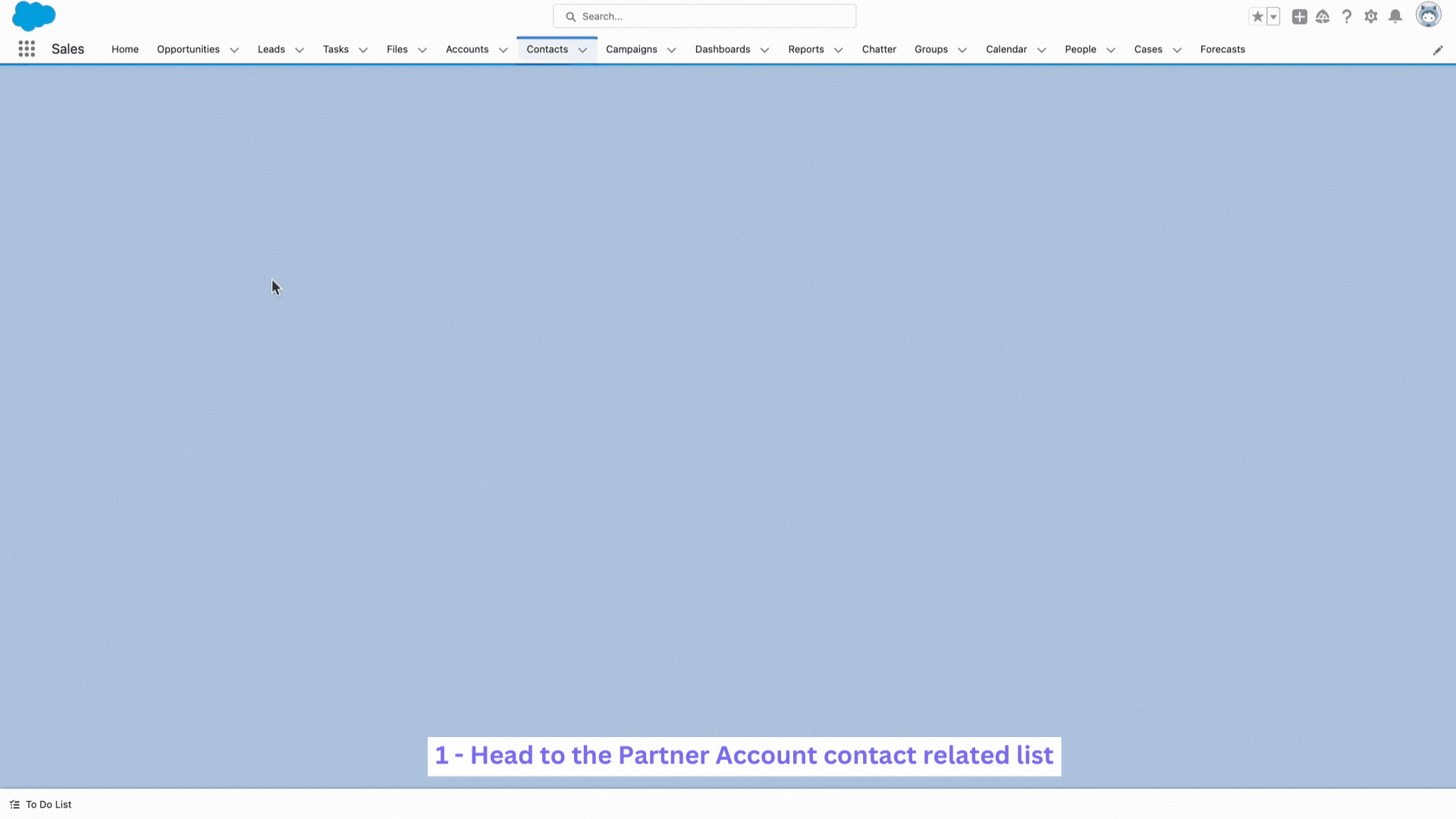Open setup gear icon menu
The width and height of the screenshot is (1456, 819).
1371,16
